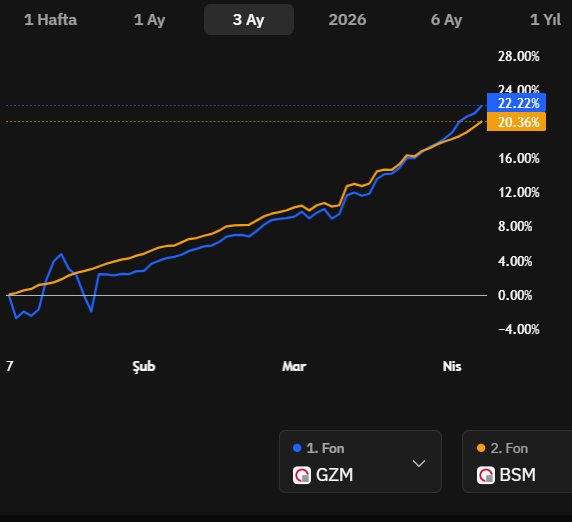
Task: Click the orange 20.36% value label
Action: 517,122
